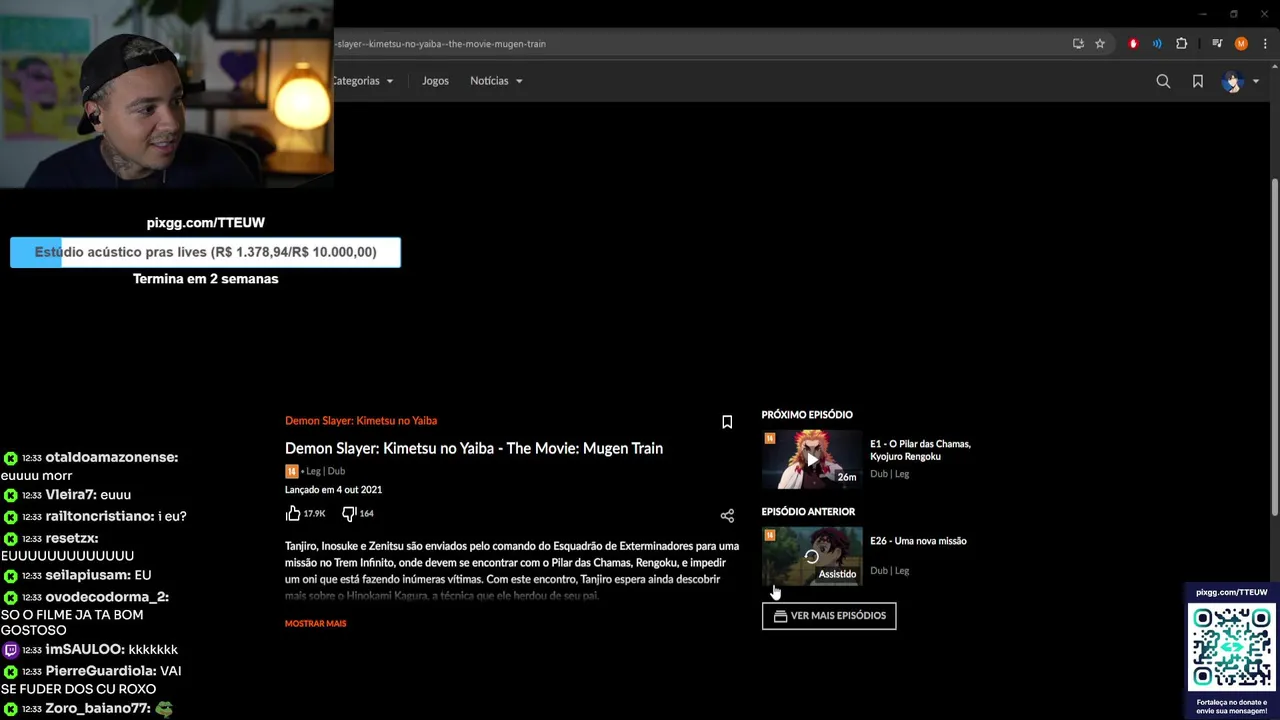Open the browser three-dot menu
This screenshot has height=720, width=1280.
(x=1265, y=44)
